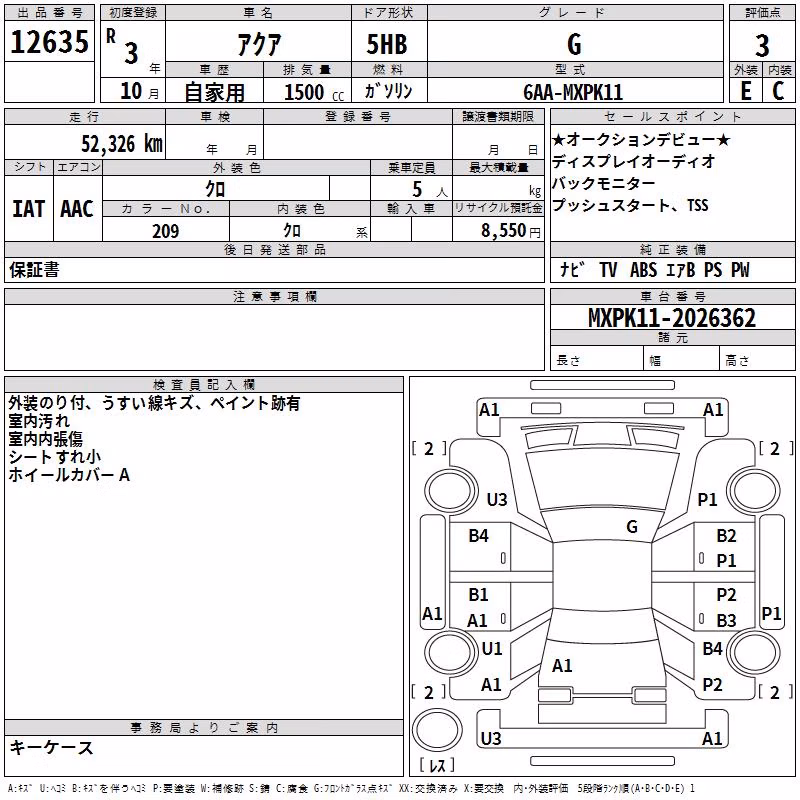Click the front-left wheel circle in diagram
Viewport: 800px width, 800px height.
pyautogui.click(x=450, y=491)
